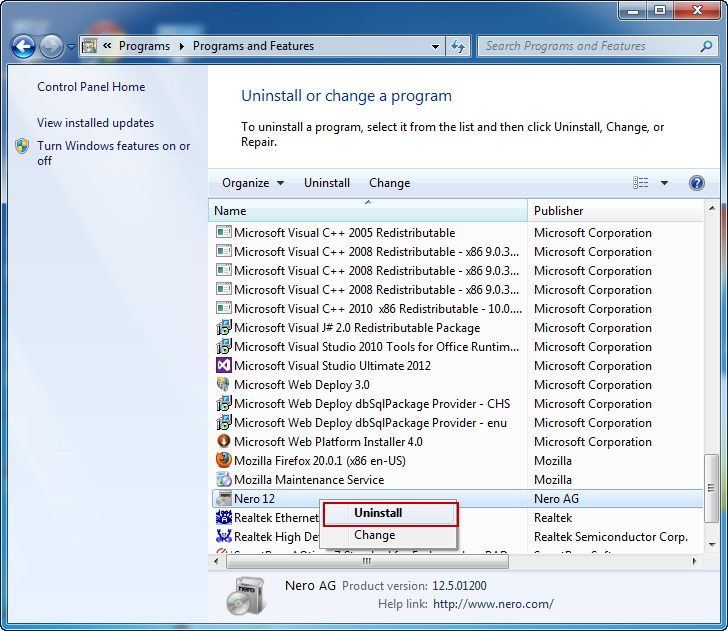
Task: Click the horizontal scrollbar thumb
Action: (367, 561)
